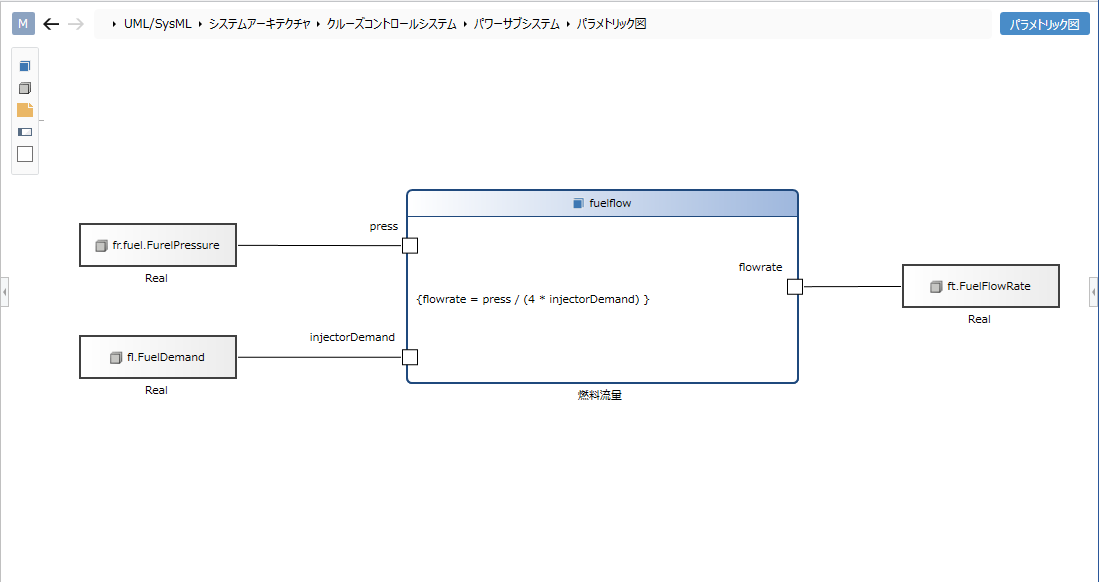Select the orange note palette tool
This screenshot has height=582, width=1099.
point(25,110)
